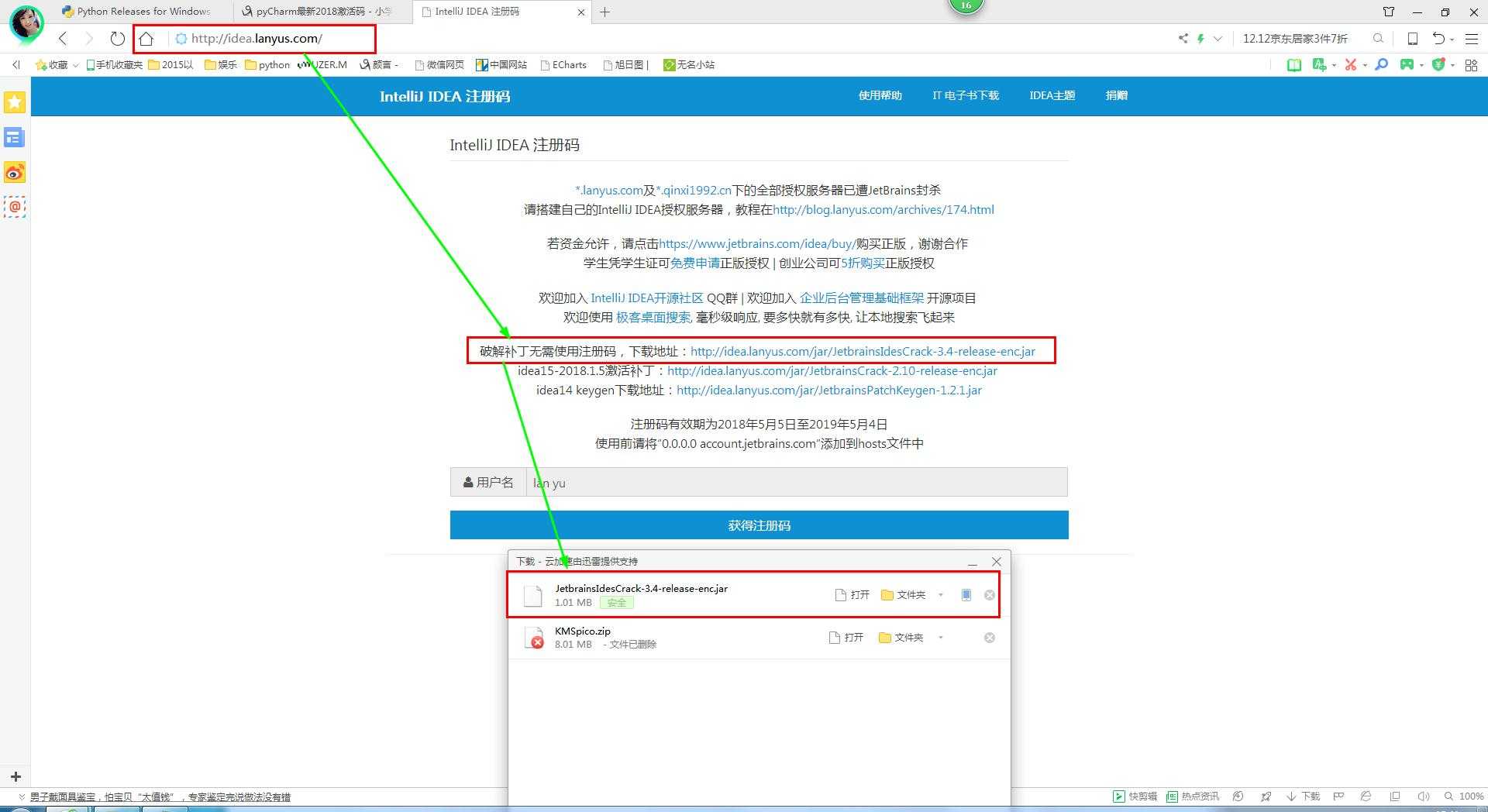Remove JetbrainsIdesCrack jar from download list
Screen dimensions: 1488x812
click(x=990, y=595)
